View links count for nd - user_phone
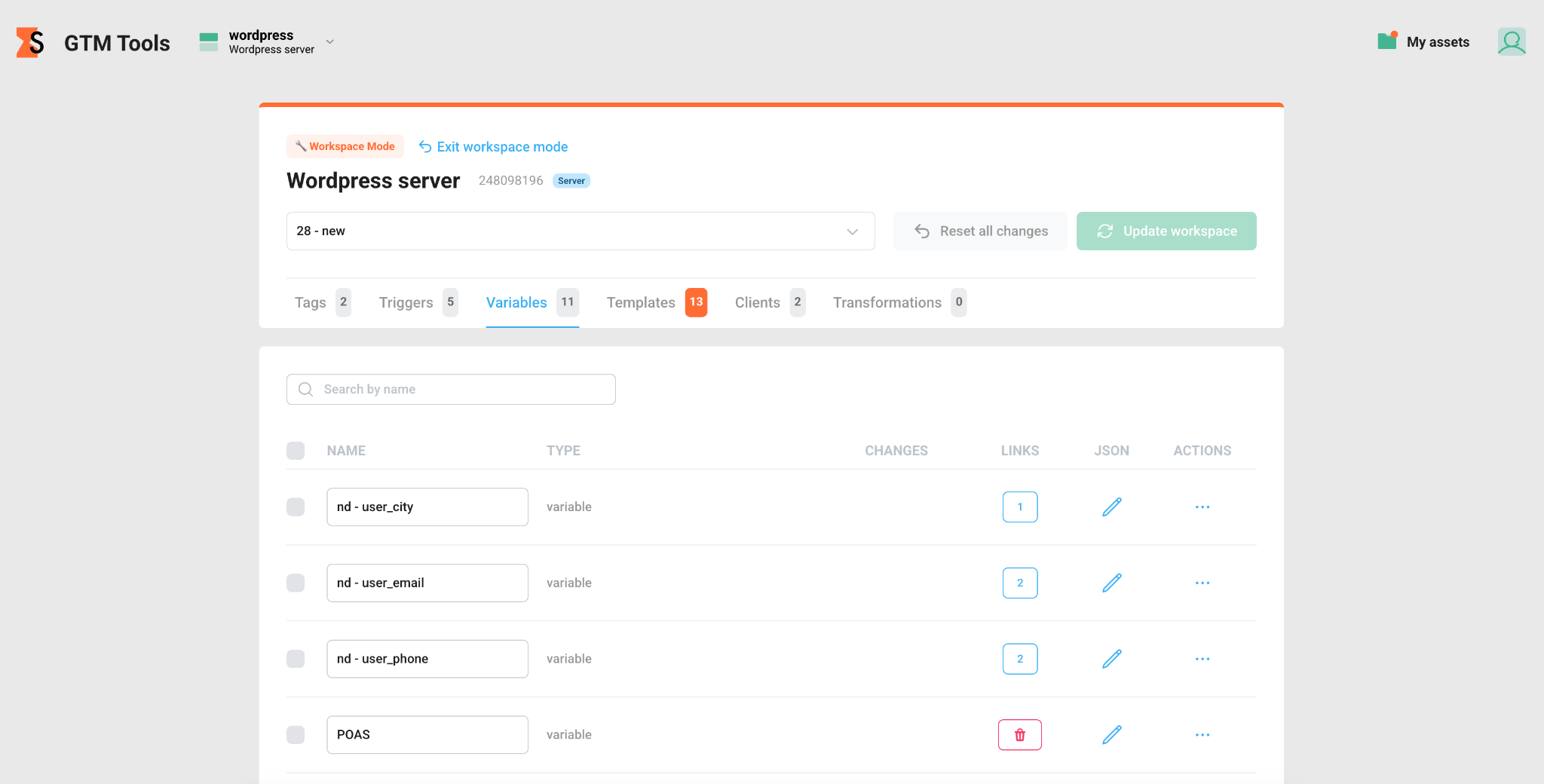 point(1020,659)
